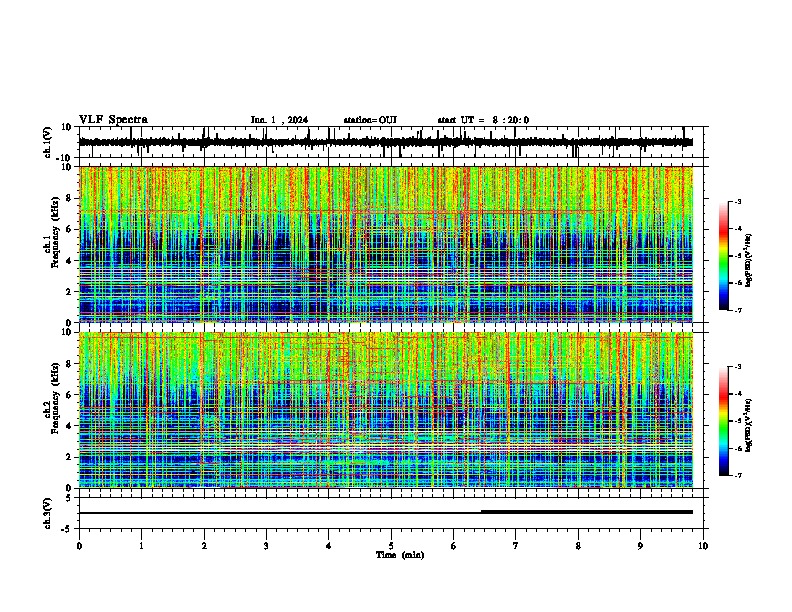792x612 pixels.
Task: Click the "-7" label on ch.1 color scale
Action: click(x=737, y=310)
